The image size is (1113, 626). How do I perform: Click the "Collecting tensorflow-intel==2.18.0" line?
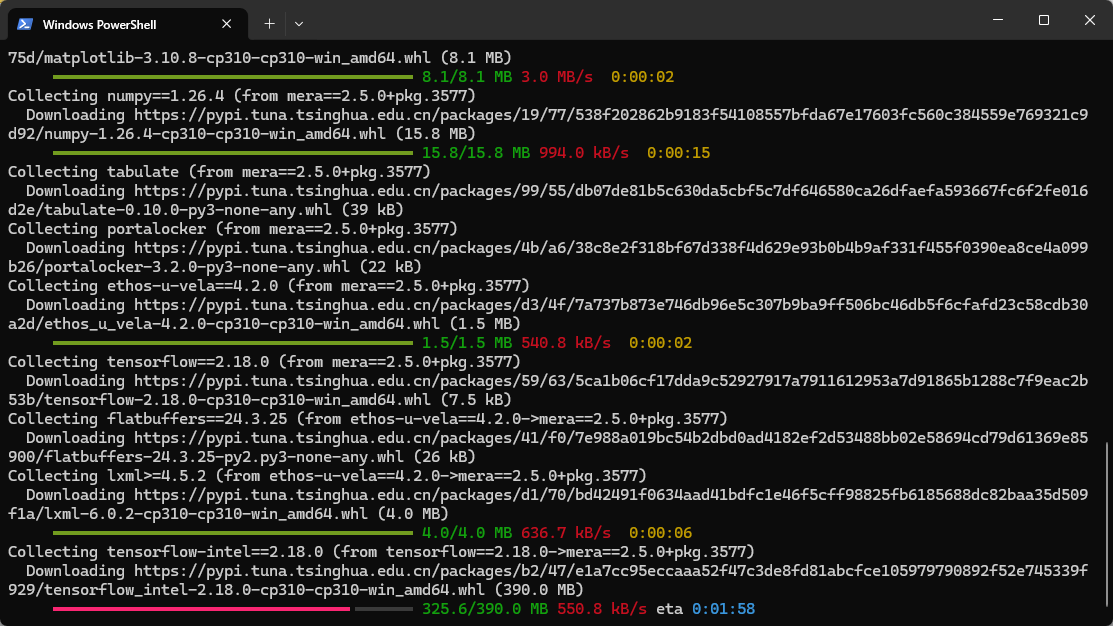[381, 551]
